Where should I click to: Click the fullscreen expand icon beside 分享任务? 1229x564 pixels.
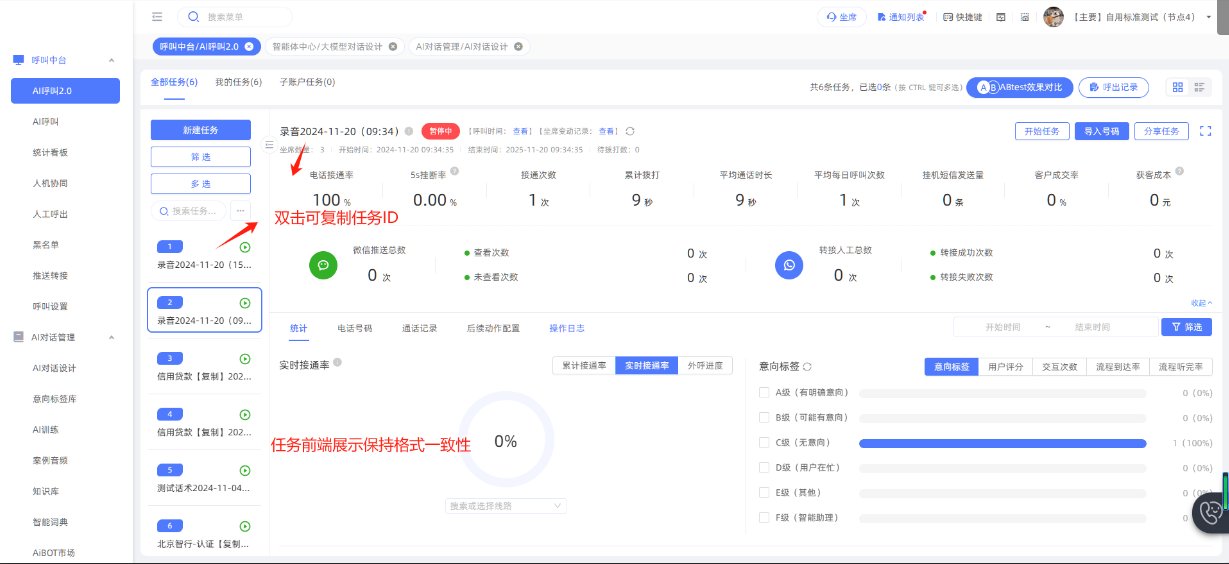click(1205, 131)
